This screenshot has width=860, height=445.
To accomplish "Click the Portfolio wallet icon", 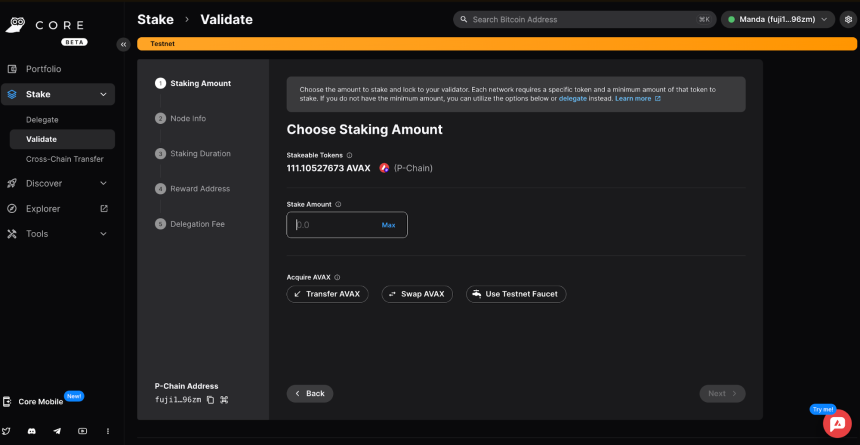I will 12,69.
